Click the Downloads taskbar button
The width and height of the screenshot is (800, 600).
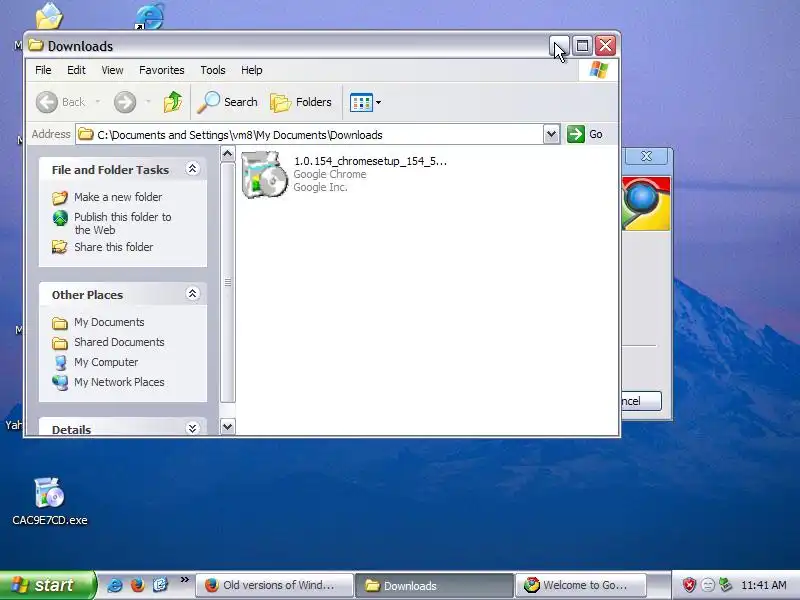tap(434, 585)
